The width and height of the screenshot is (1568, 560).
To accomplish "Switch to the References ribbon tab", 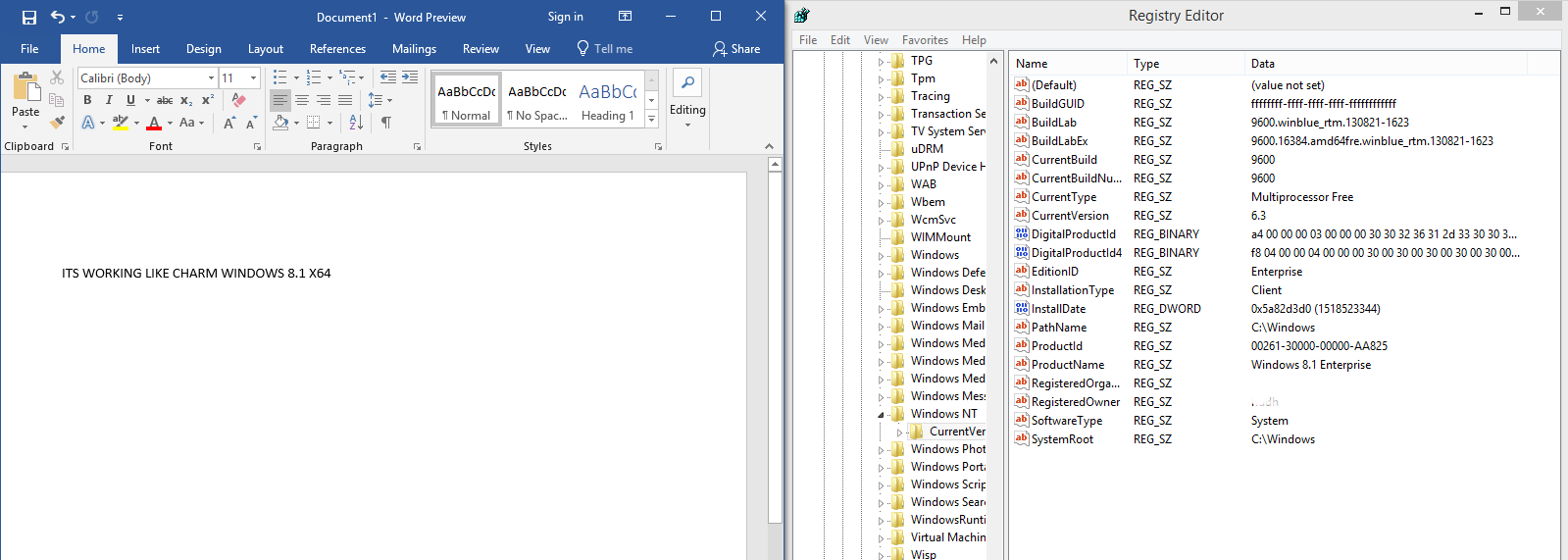I will (x=337, y=49).
